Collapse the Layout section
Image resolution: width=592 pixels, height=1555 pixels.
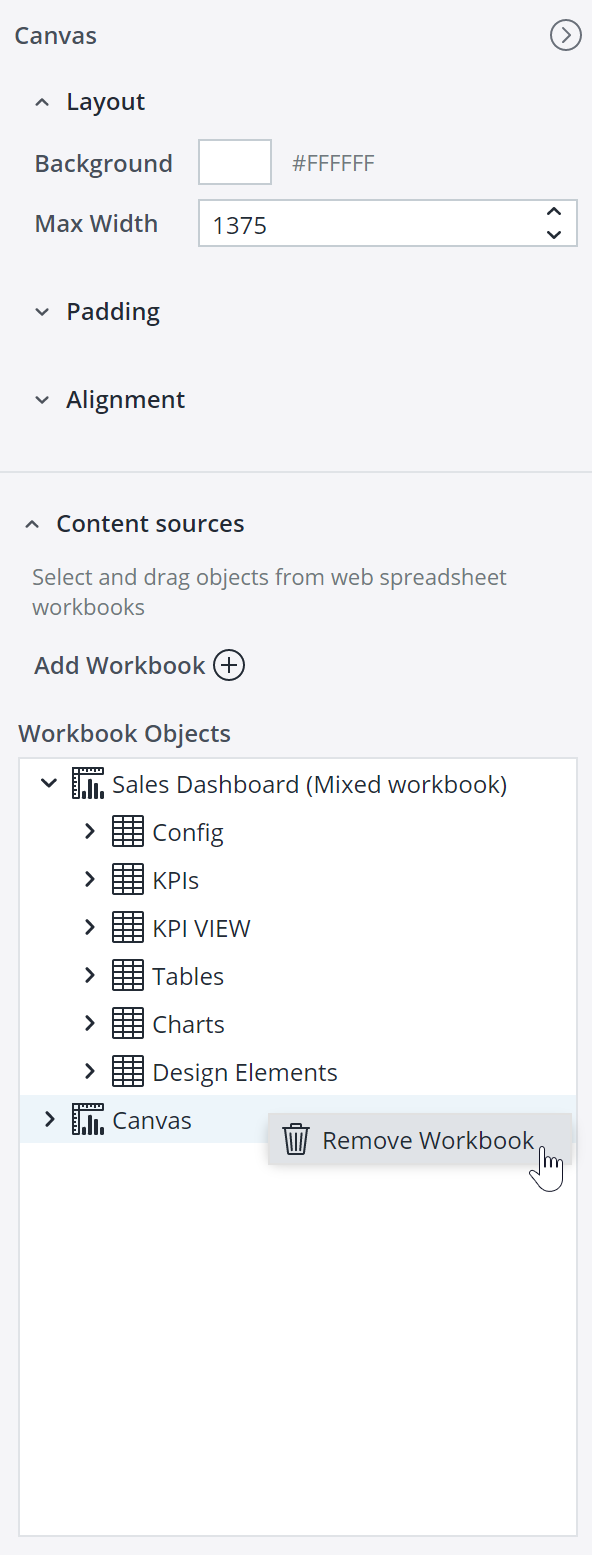pyautogui.click(x=42, y=101)
